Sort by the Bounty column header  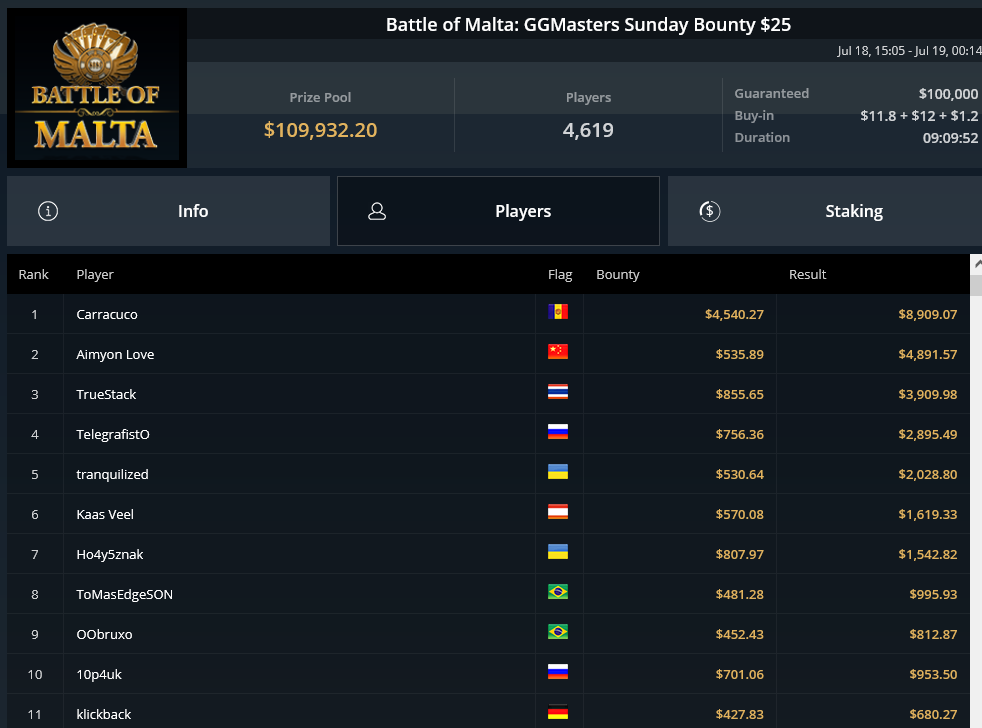pyautogui.click(x=618, y=274)
